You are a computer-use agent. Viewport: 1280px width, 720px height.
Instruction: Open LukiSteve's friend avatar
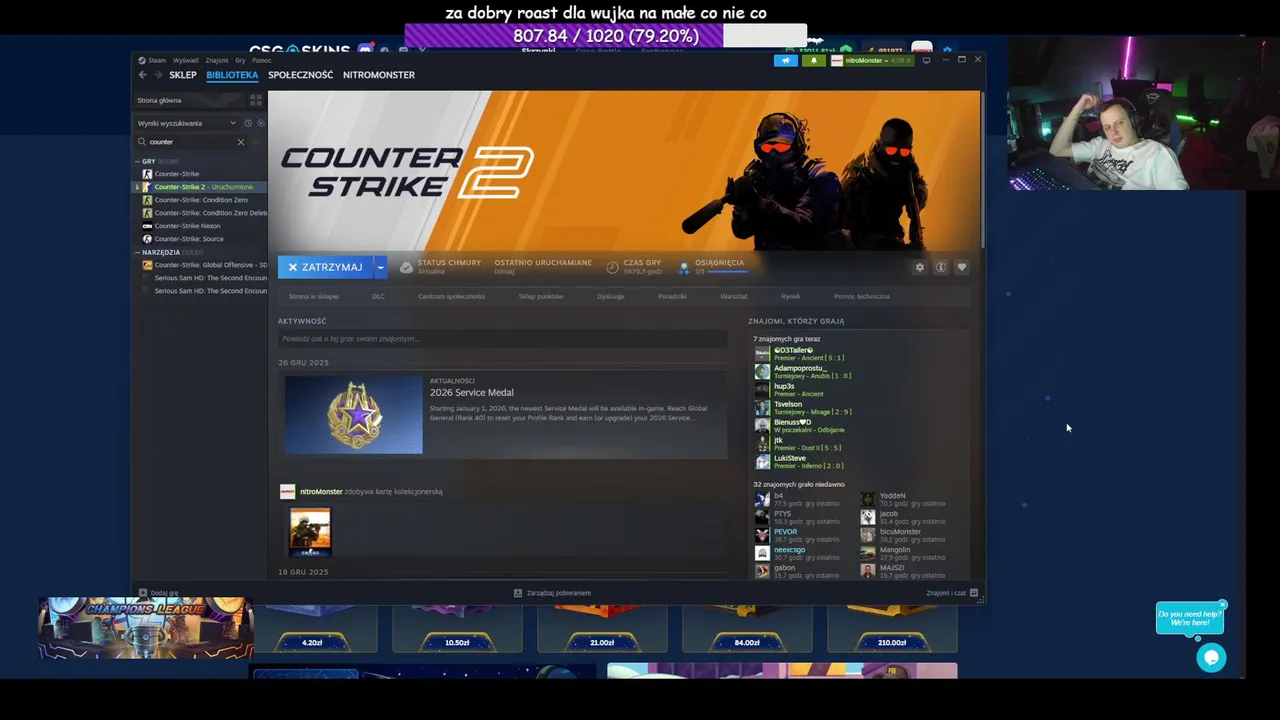tap(762, 462)
